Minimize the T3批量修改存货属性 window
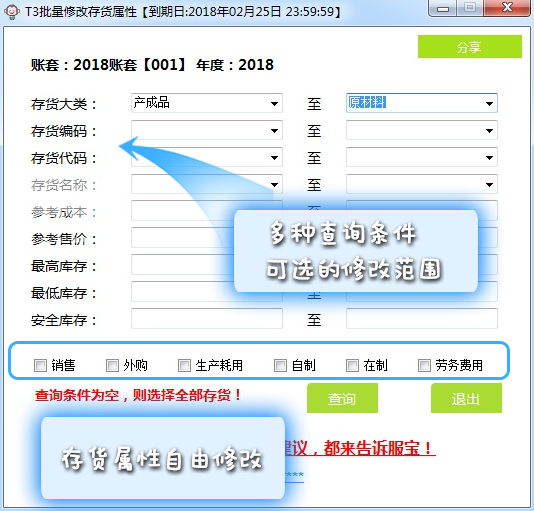Screen dimensions: 534x511 [443, 8]
